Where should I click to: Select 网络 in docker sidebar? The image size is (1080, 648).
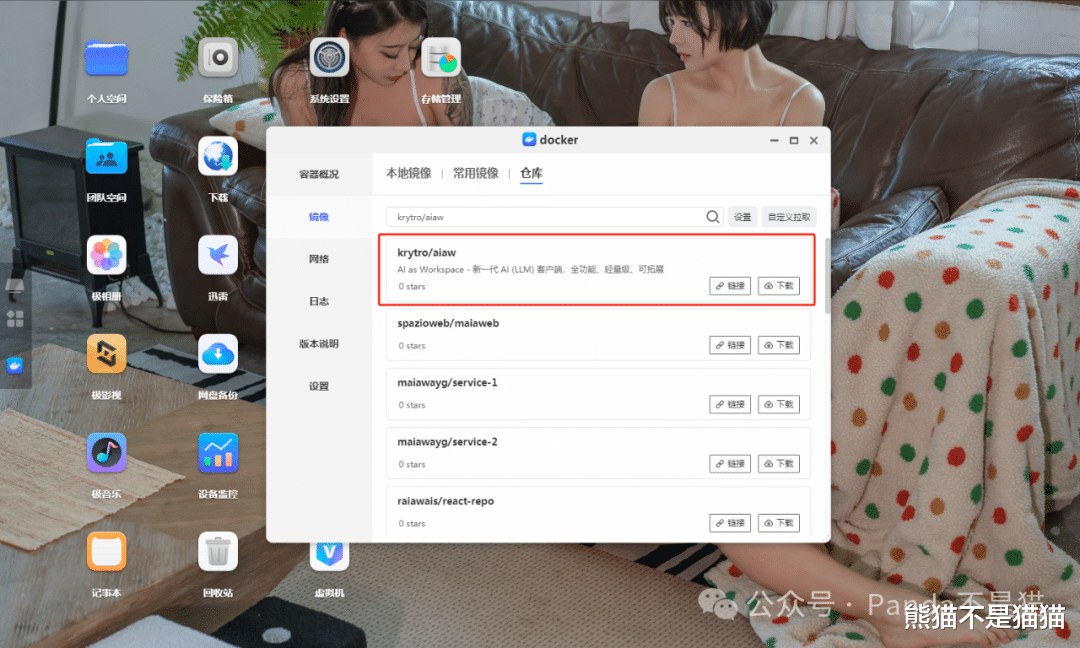click(x=319, y=259)
